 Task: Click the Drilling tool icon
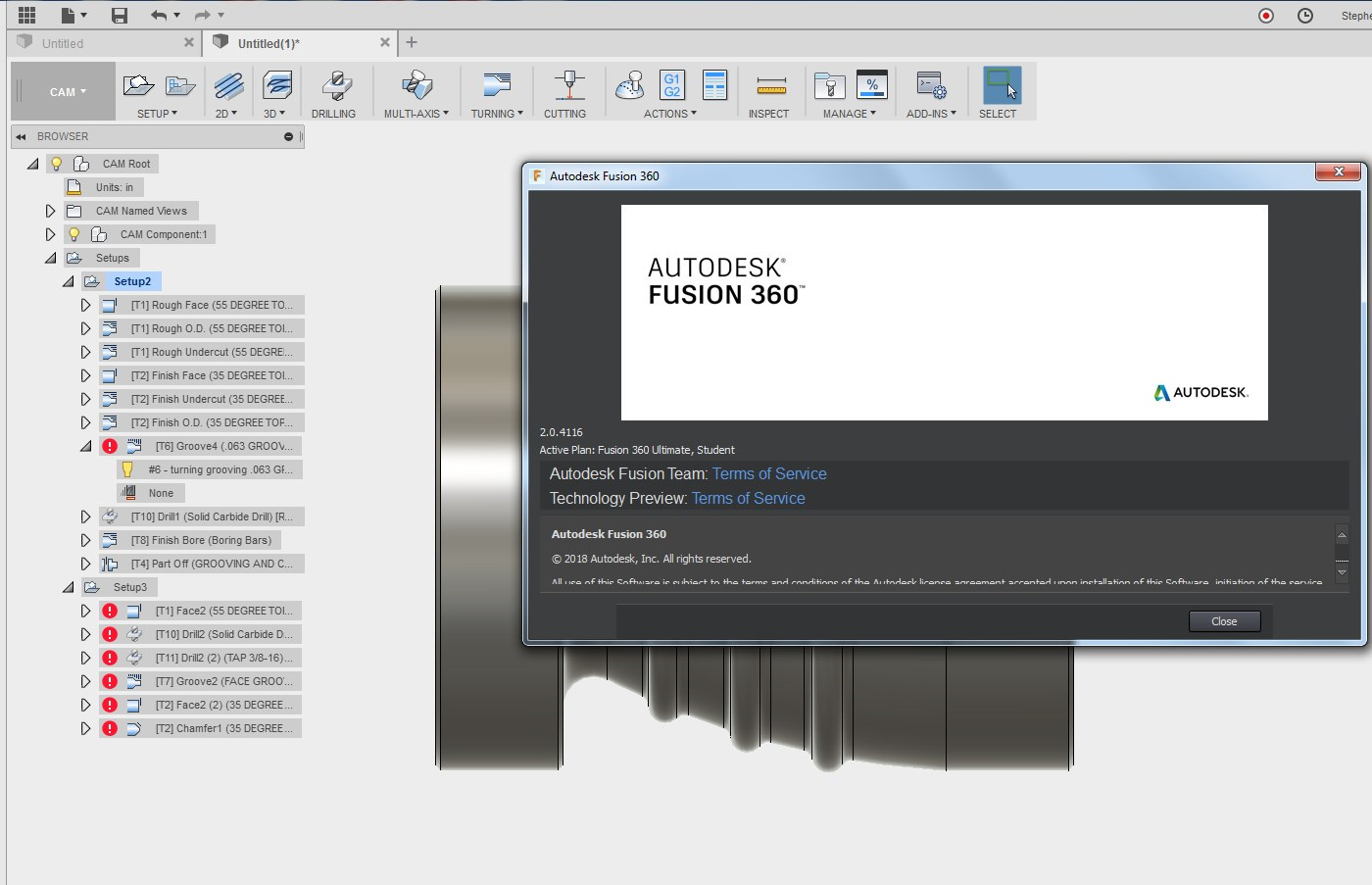(335, 86)
